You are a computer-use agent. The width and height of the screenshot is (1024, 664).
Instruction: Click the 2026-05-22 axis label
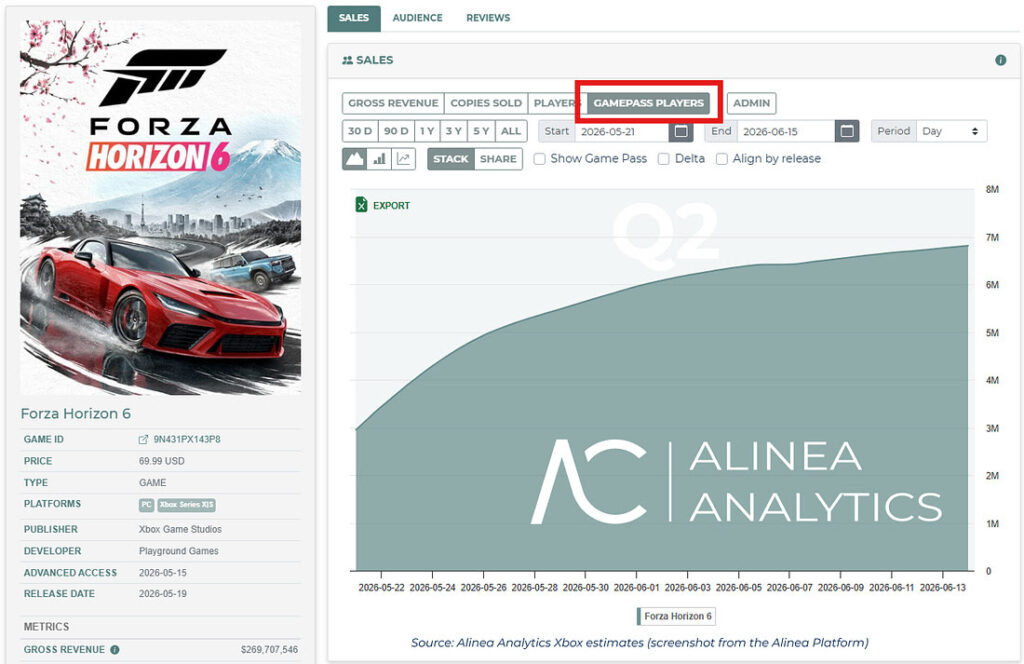381,588
